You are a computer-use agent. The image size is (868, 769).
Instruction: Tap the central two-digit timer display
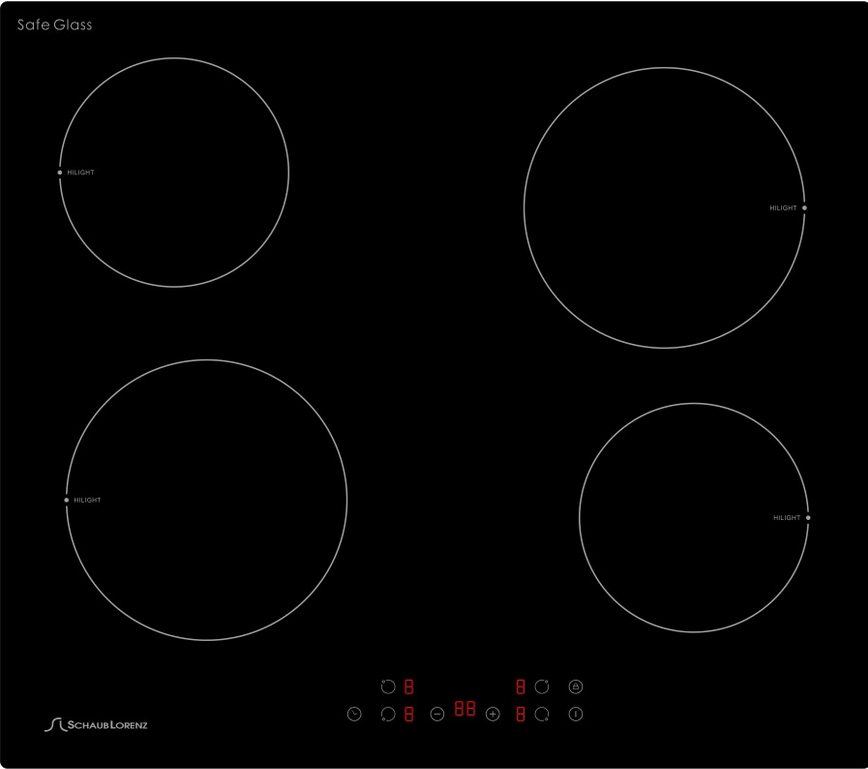(x=465, y=708)
